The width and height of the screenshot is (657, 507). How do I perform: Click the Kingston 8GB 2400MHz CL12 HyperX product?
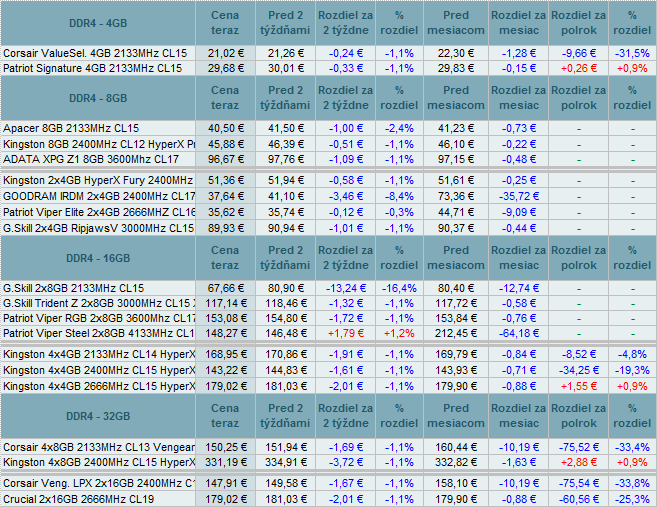point(99,144)
